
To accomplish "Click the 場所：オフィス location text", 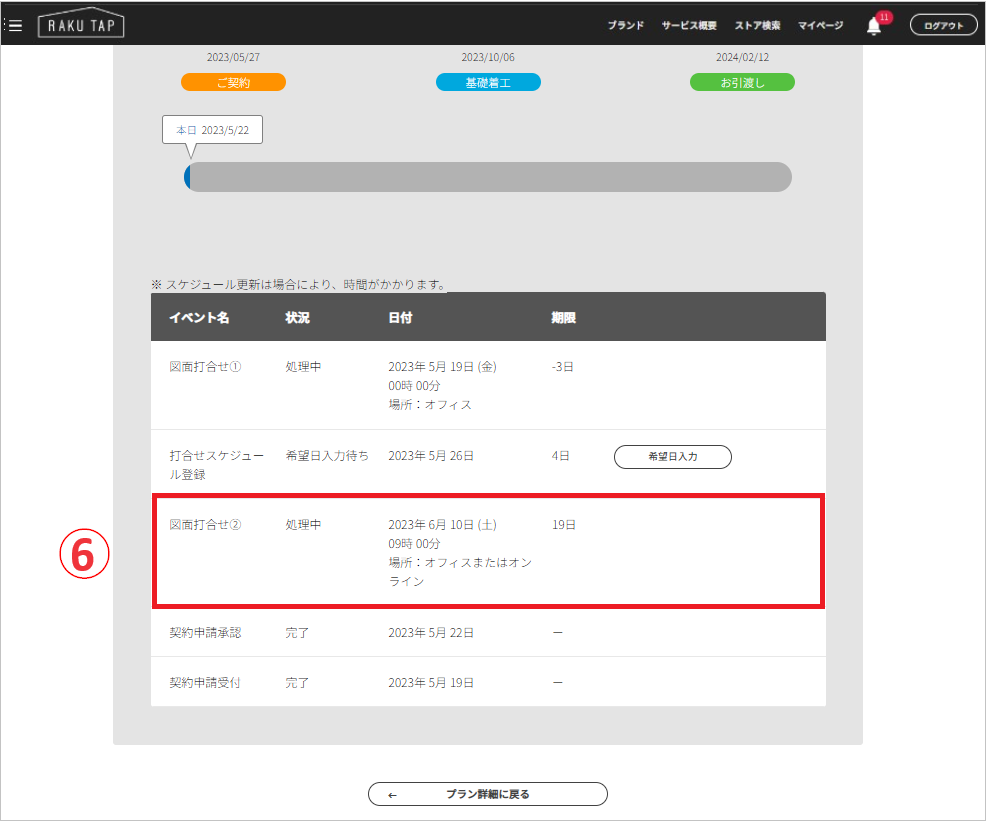I will [430, 404].
